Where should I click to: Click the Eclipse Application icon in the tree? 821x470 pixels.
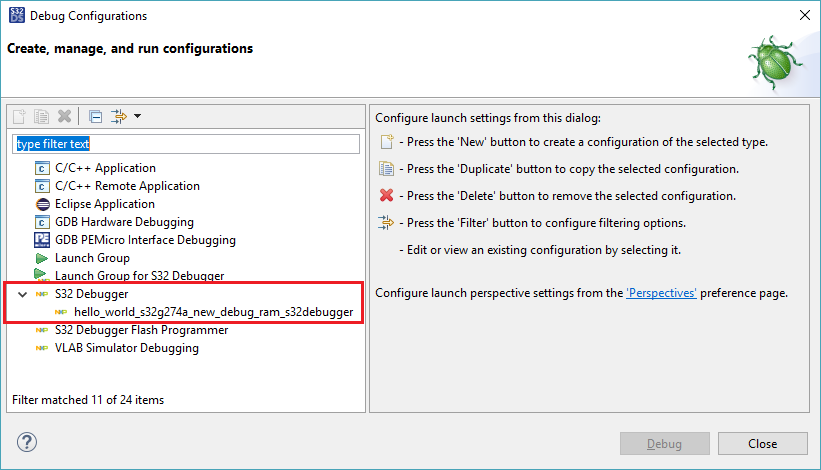pyautogui.click(x=42, y=204)
